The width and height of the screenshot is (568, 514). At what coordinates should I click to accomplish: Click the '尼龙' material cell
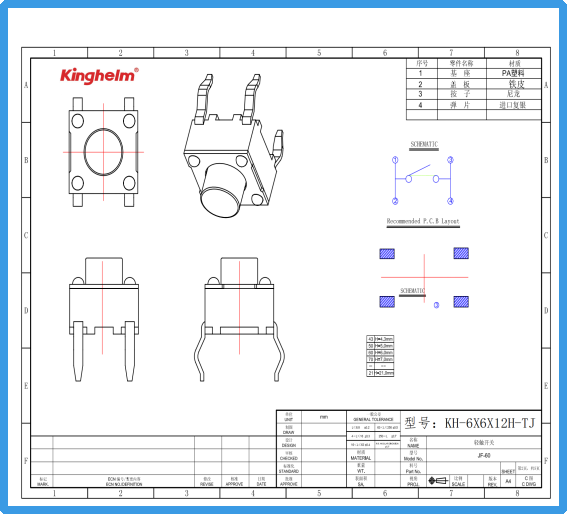513,94
